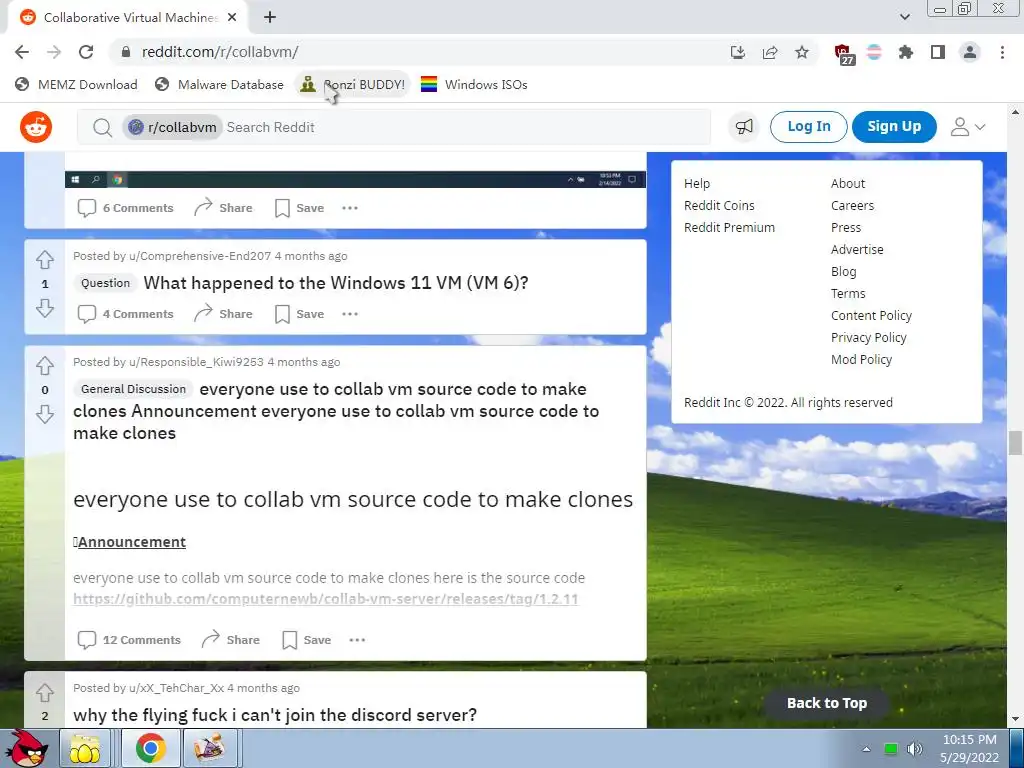
Task: Switch to Chrome in the taskbar
Action: [150, 748]
